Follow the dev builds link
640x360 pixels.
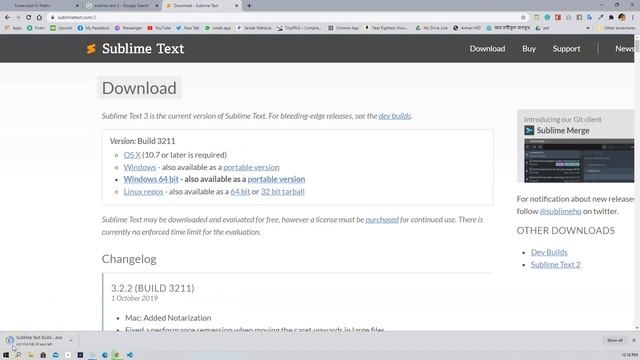click(394, 116)
